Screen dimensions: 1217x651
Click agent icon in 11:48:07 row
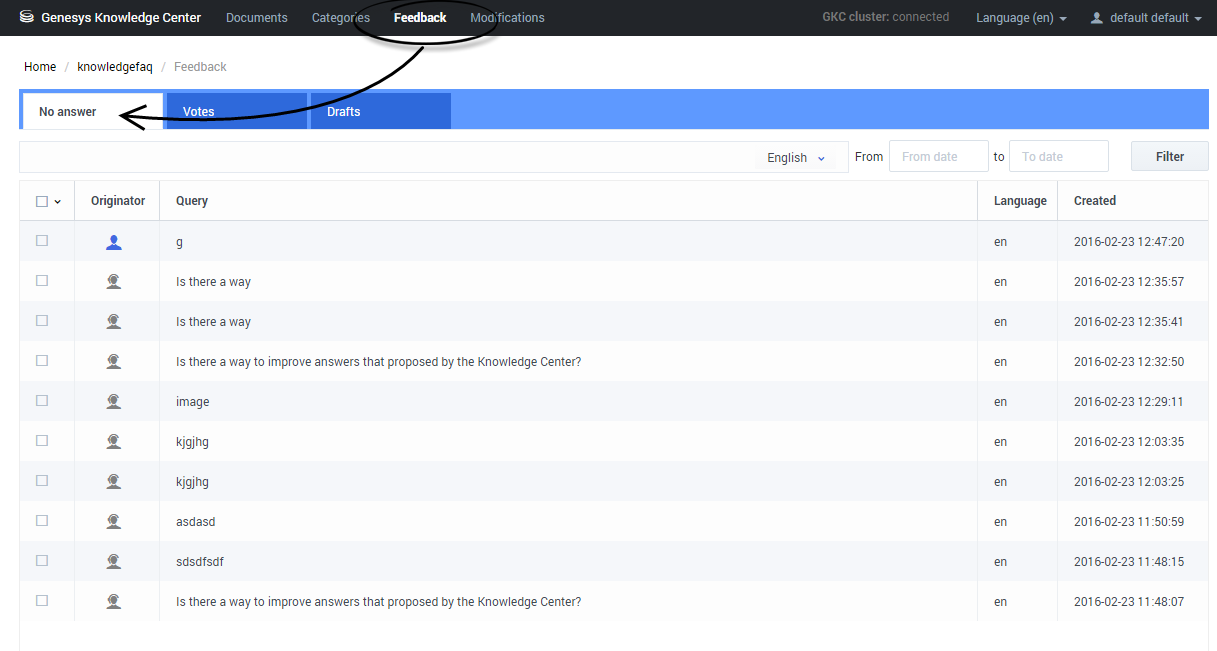pyautogui.click(x=114, y=602)
